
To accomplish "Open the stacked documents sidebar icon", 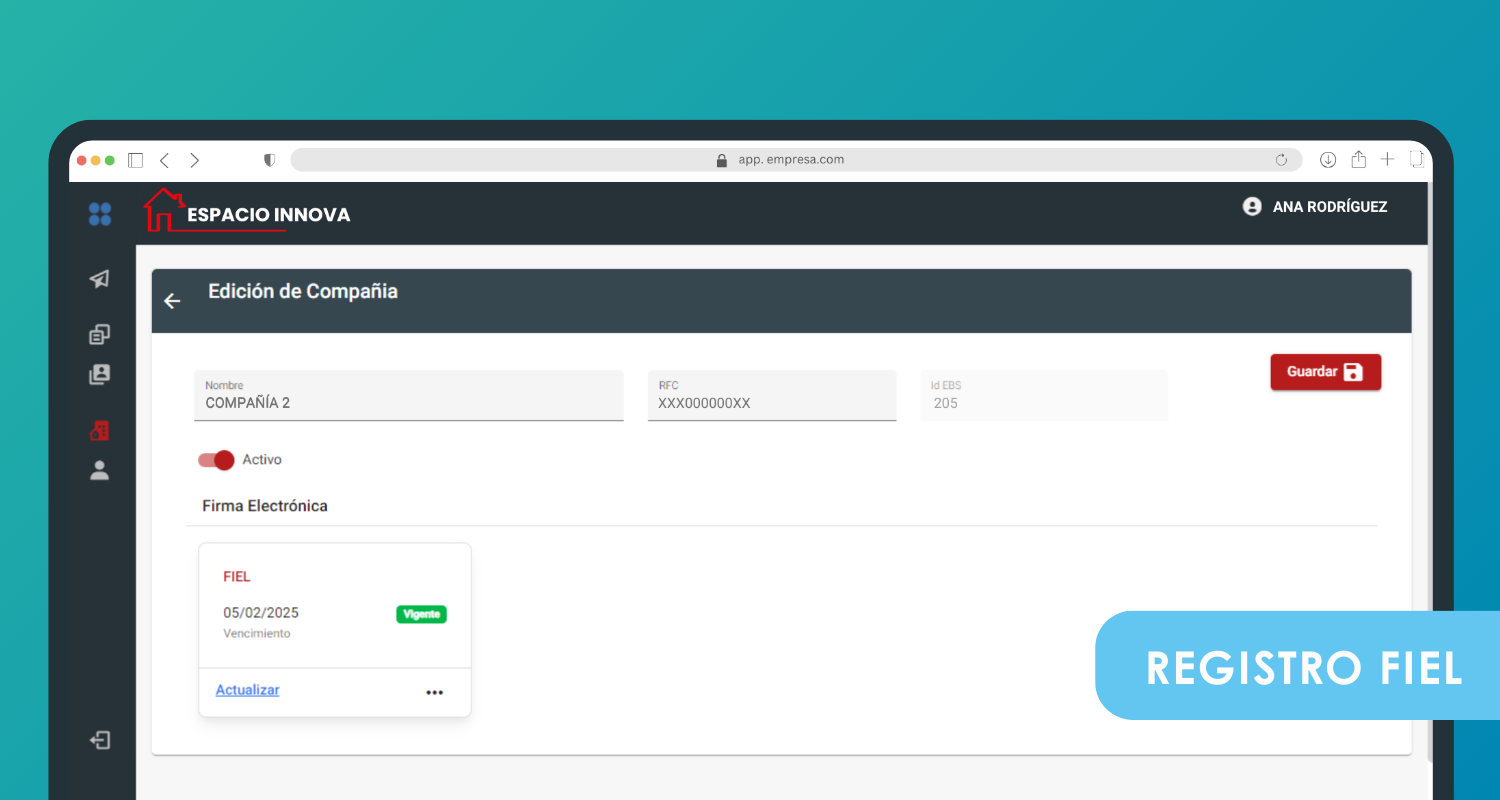I will click(99, 334).
